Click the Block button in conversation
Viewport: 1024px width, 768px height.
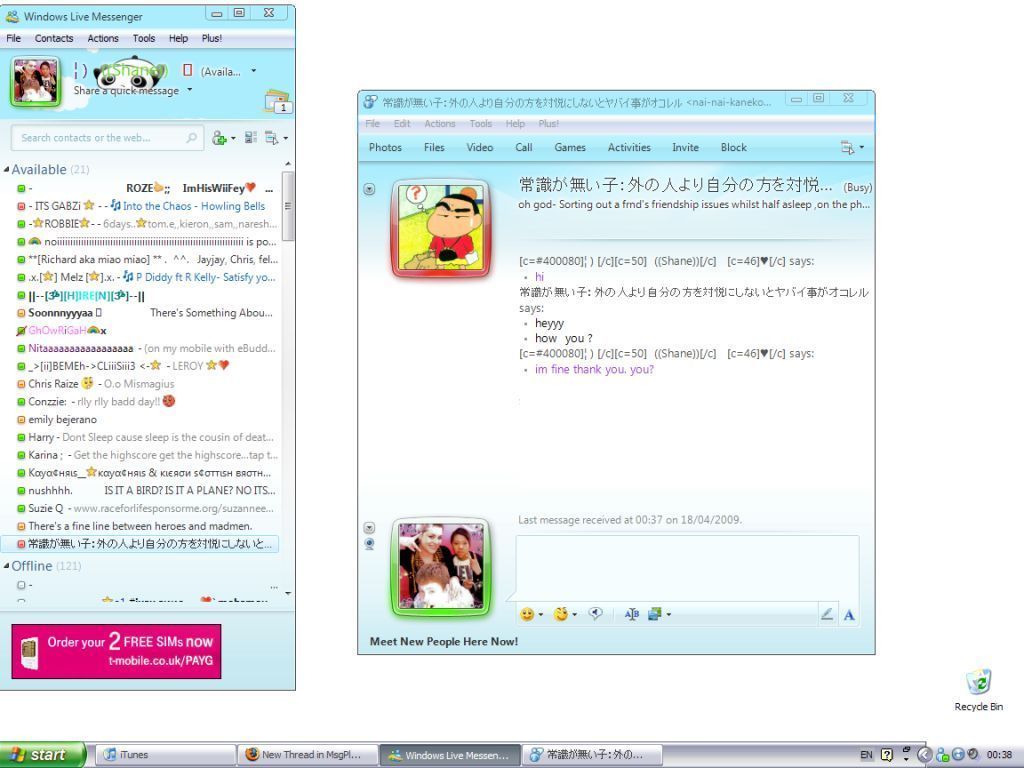[733, 147]
